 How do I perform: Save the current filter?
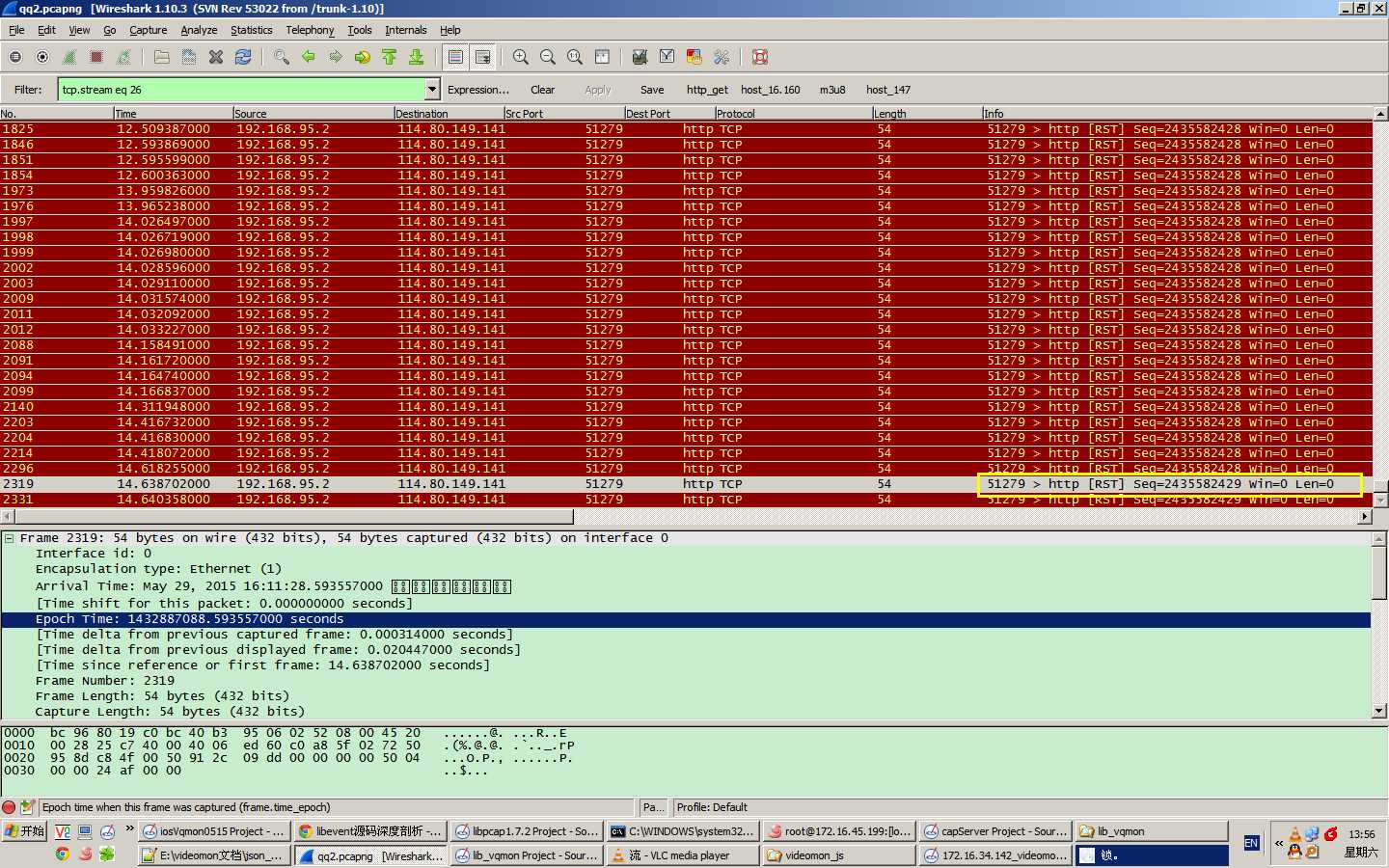tap(652, 90)
